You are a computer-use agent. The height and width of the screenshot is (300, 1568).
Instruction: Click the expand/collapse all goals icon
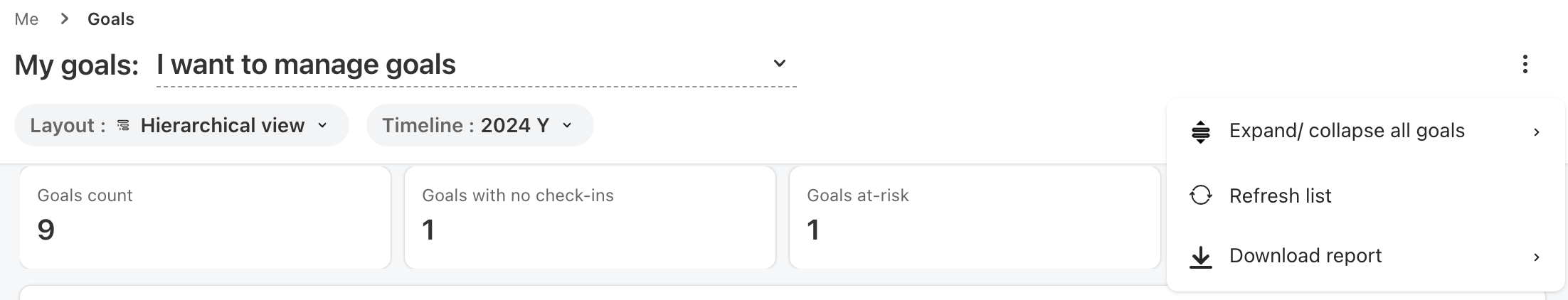click(1201, 132)
